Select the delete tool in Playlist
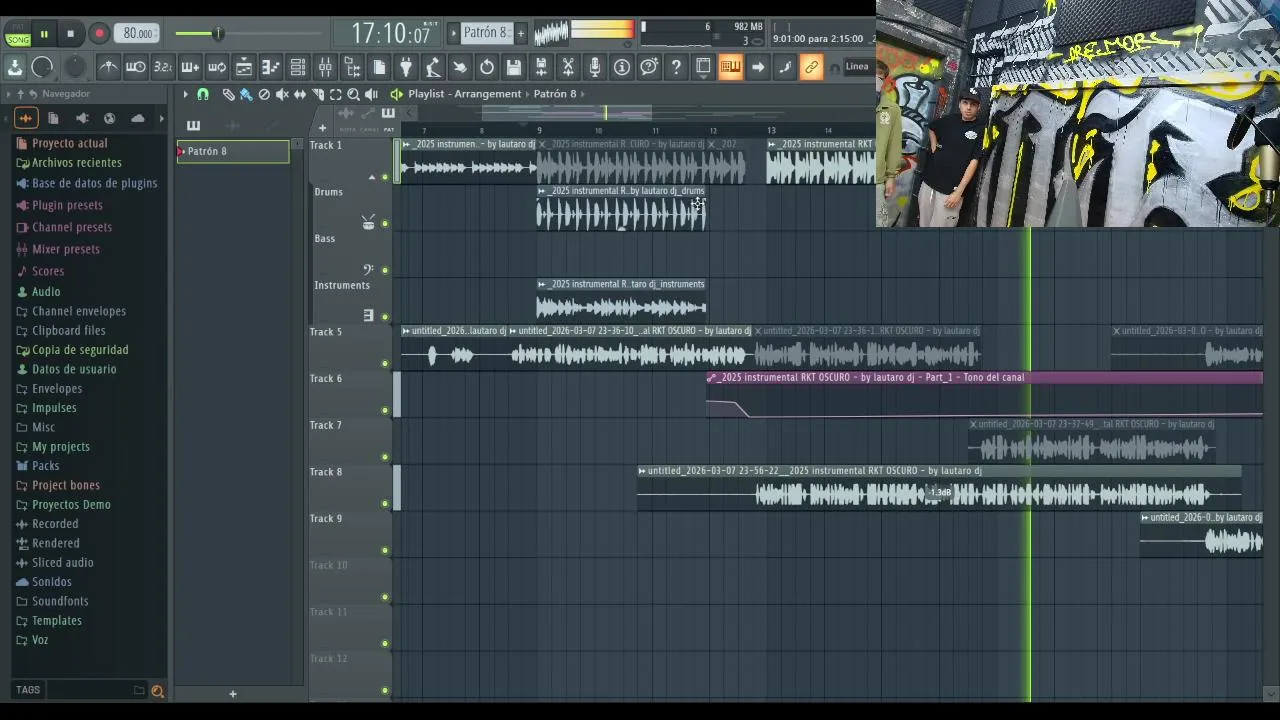 [x=264, y=94]
